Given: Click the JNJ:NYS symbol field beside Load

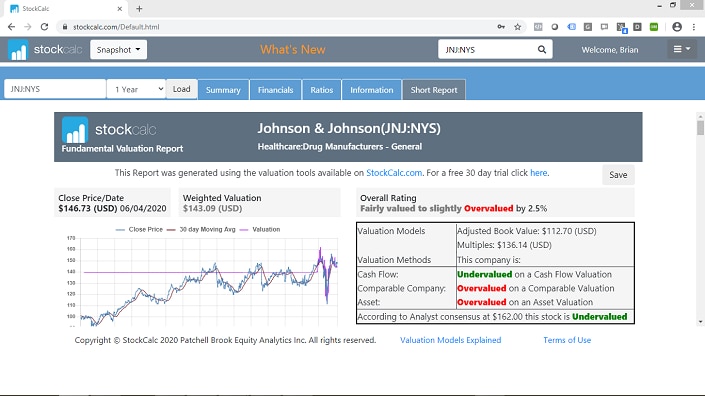Looking at the screenshot, I should pos(55,89).
